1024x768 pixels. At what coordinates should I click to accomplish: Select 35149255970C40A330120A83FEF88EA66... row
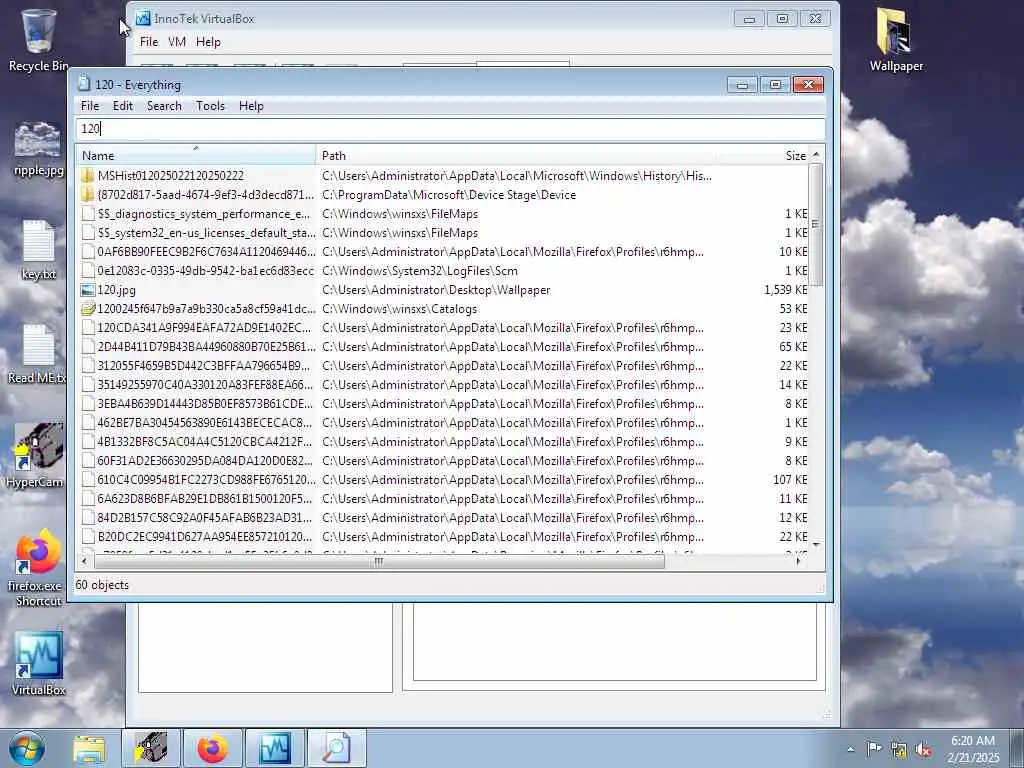pyautogui.click(x=443, y=385)
